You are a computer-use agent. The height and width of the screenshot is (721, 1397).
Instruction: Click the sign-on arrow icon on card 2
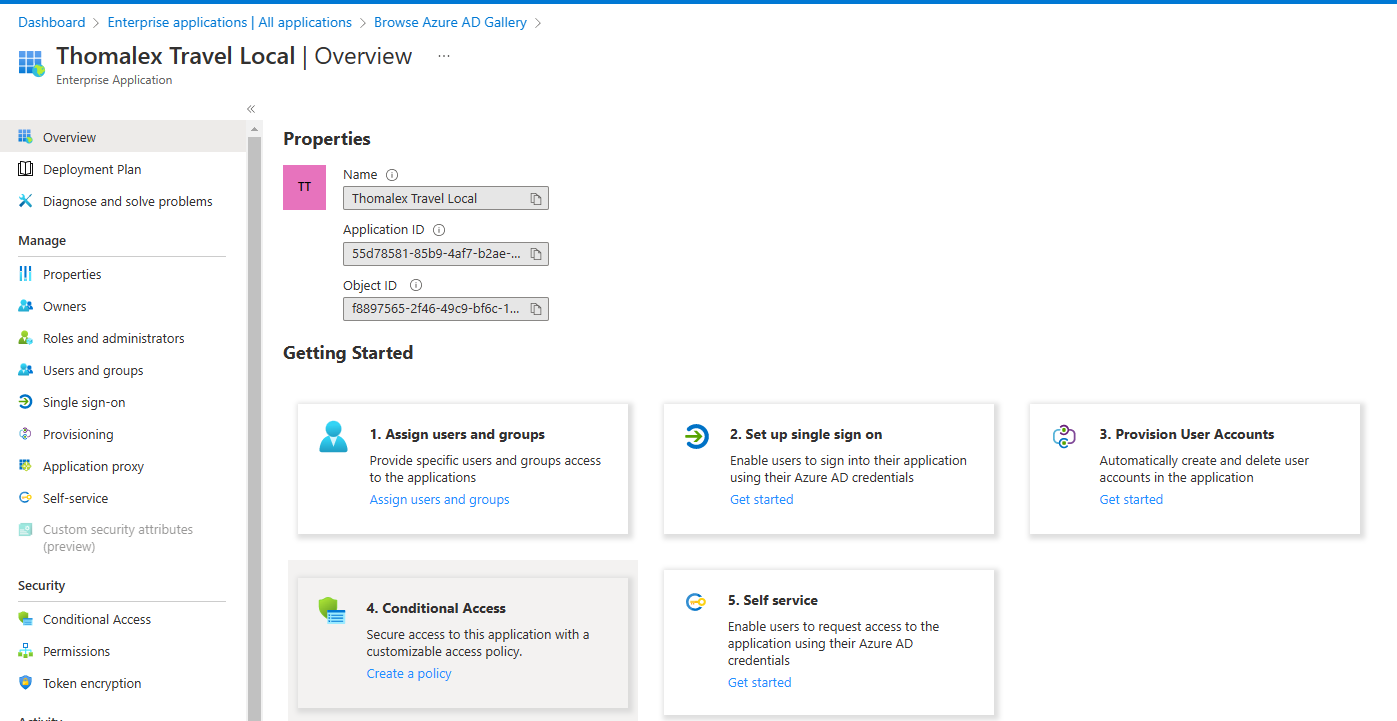(x=696, y=436)
